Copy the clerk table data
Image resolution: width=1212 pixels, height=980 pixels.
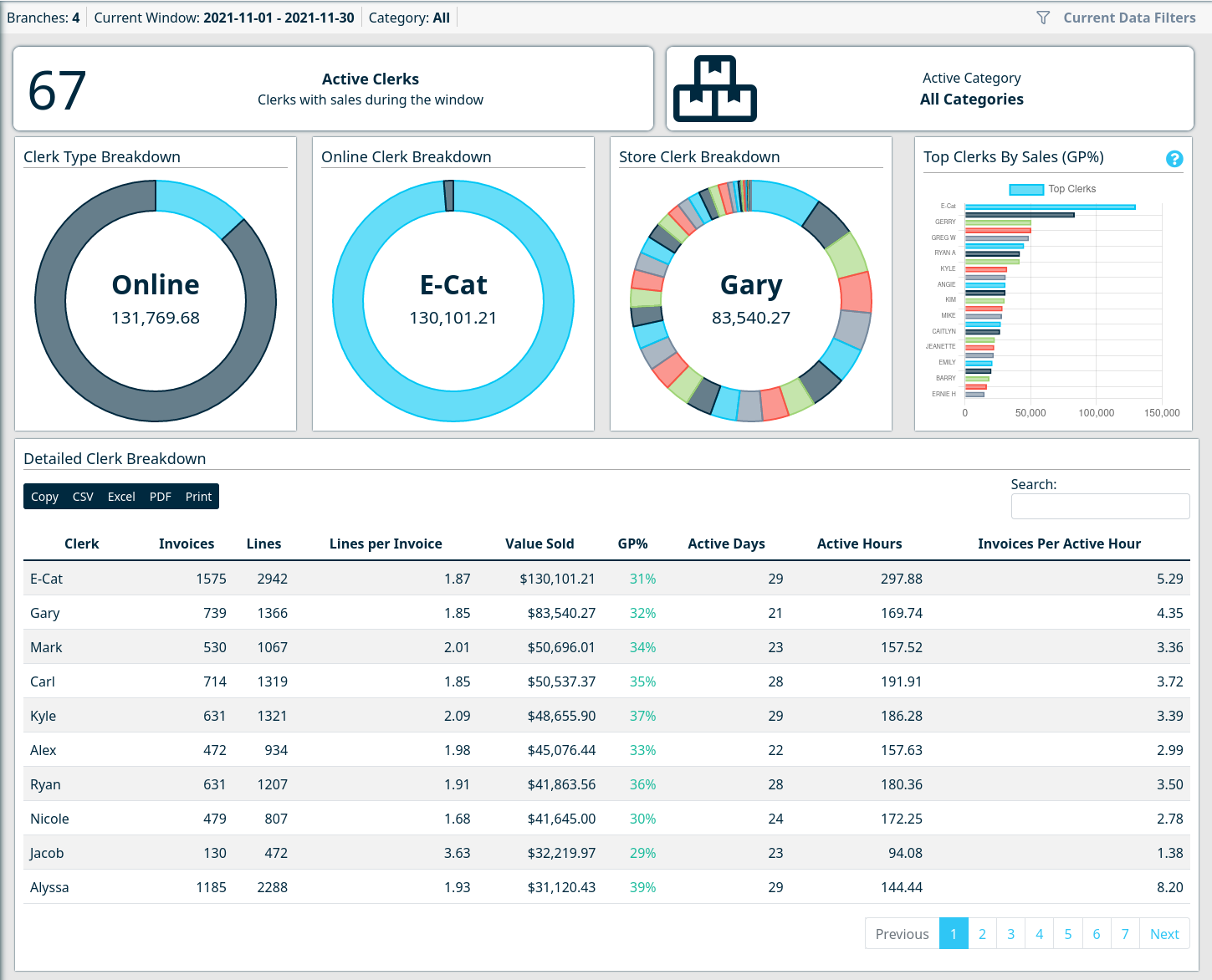pos(44,496)
